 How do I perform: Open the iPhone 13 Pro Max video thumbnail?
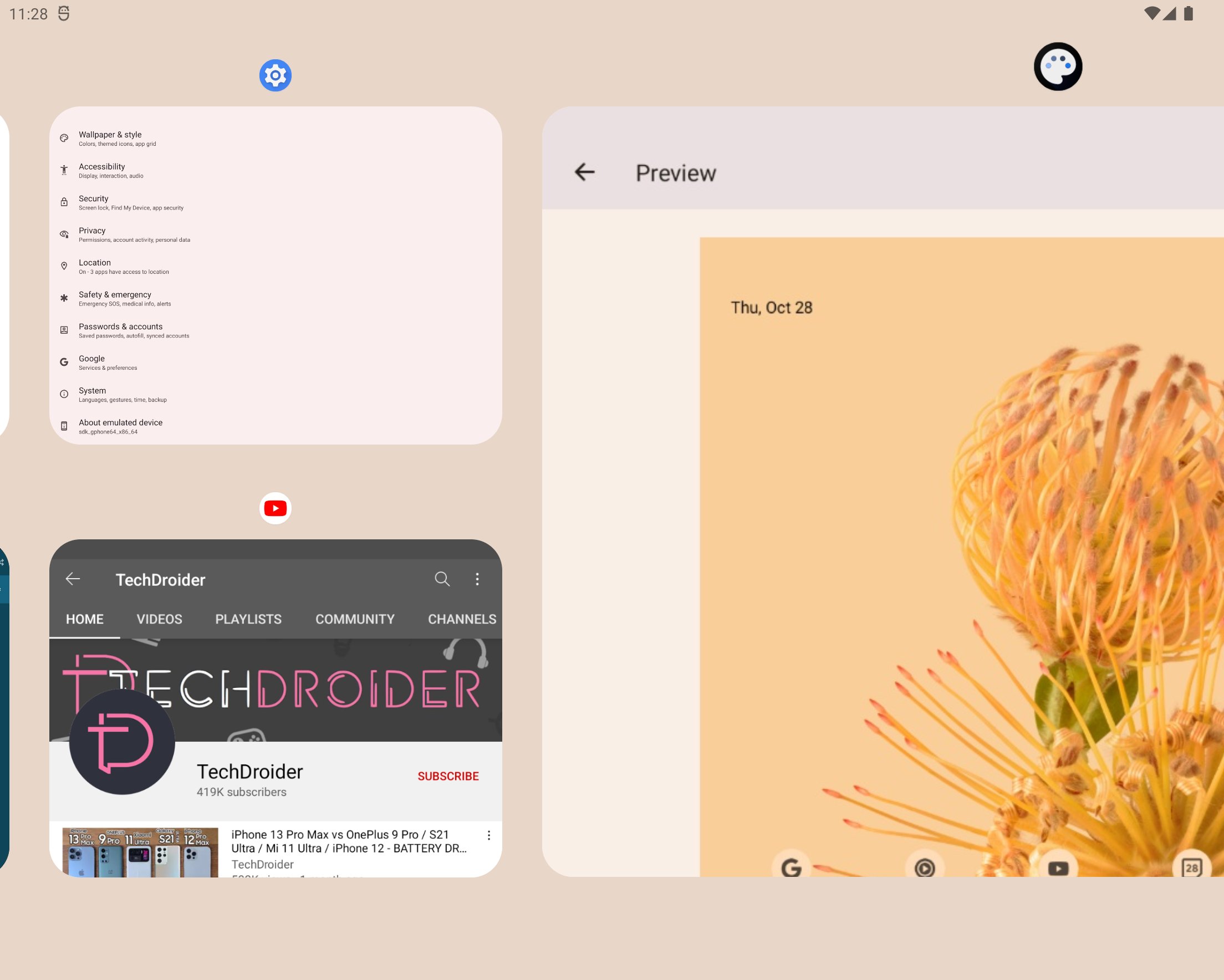click(x=140, y=852)
